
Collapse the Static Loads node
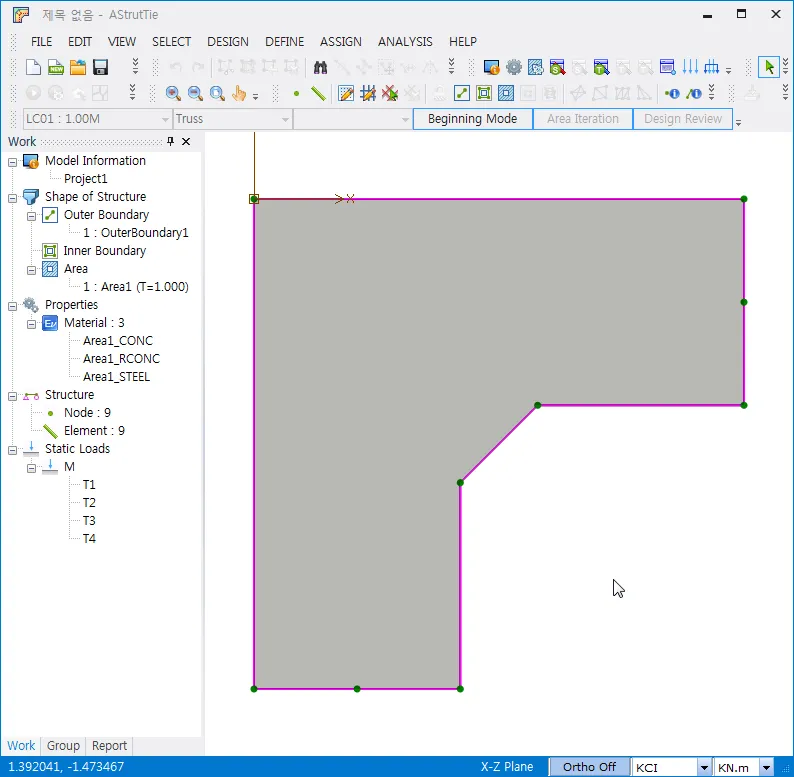click(13, 450)
